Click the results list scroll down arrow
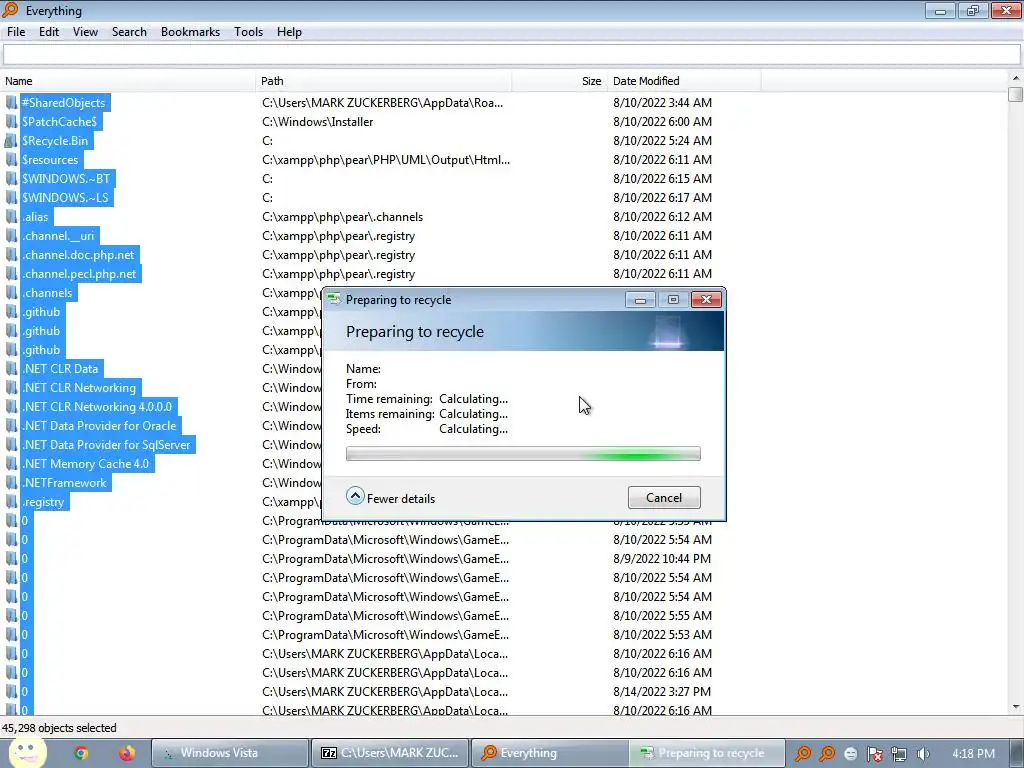The image size is (1024, 768). (x=1016, y=707)
